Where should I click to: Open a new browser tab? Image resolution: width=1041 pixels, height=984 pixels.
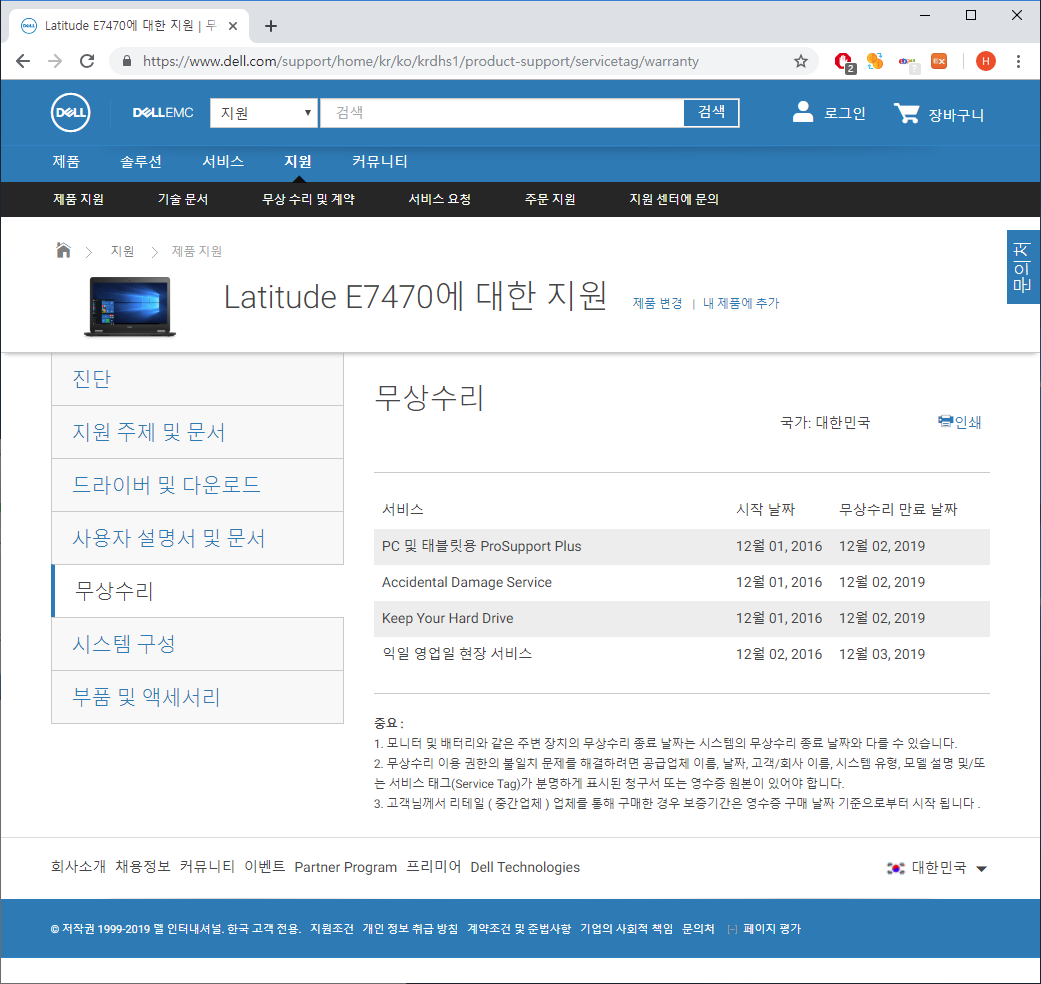pyautogui.click(x=270, y=26)
